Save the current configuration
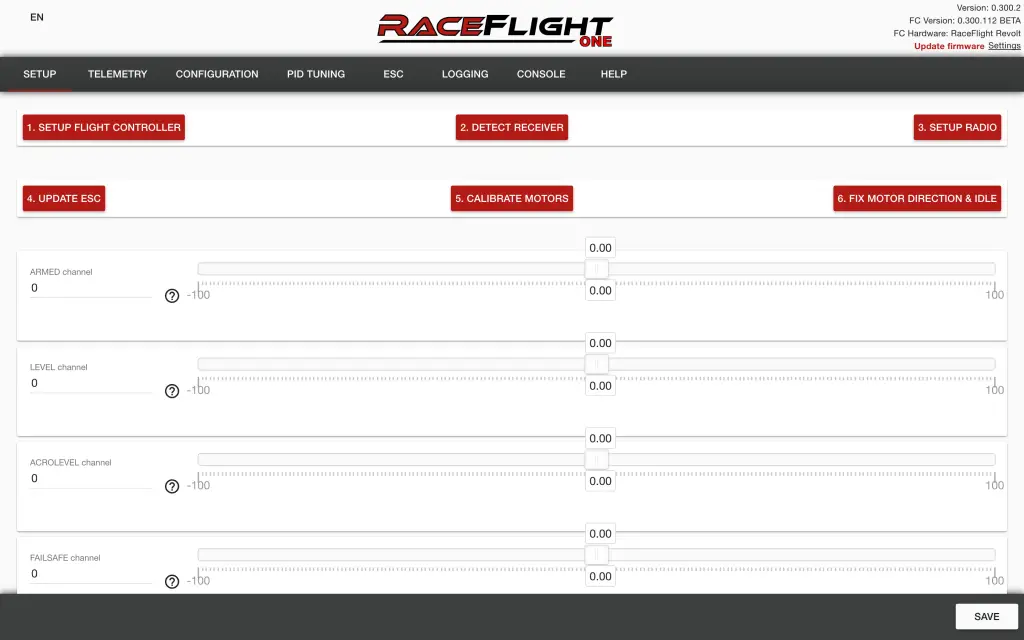Viewport: 1024px width, 640px height. pos(985,616)
